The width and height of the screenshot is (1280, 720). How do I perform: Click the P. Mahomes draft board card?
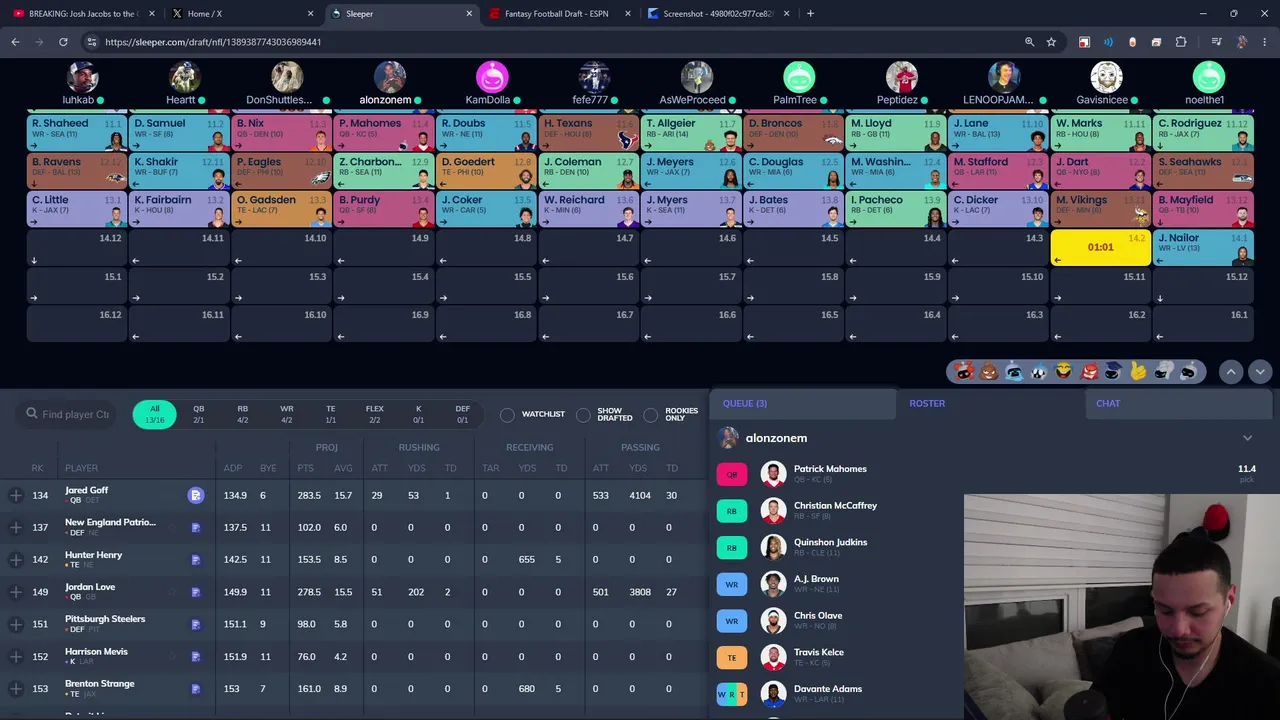(x=383, y=132)
